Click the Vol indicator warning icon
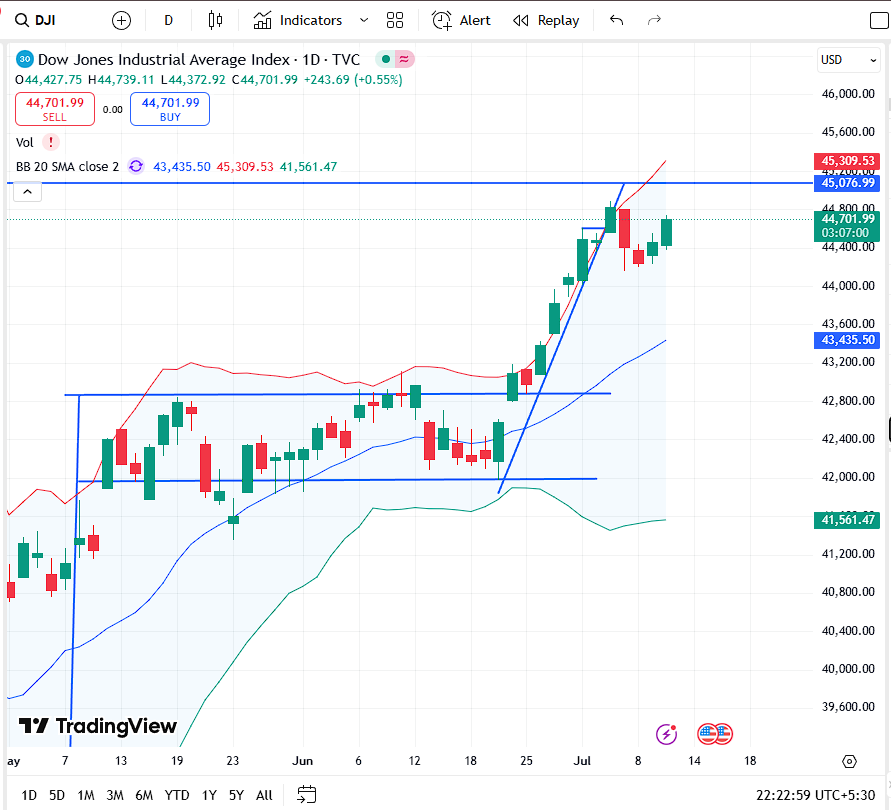Viewport: 891px width, 810px height. pyautogui.click(x=51, y=142)
